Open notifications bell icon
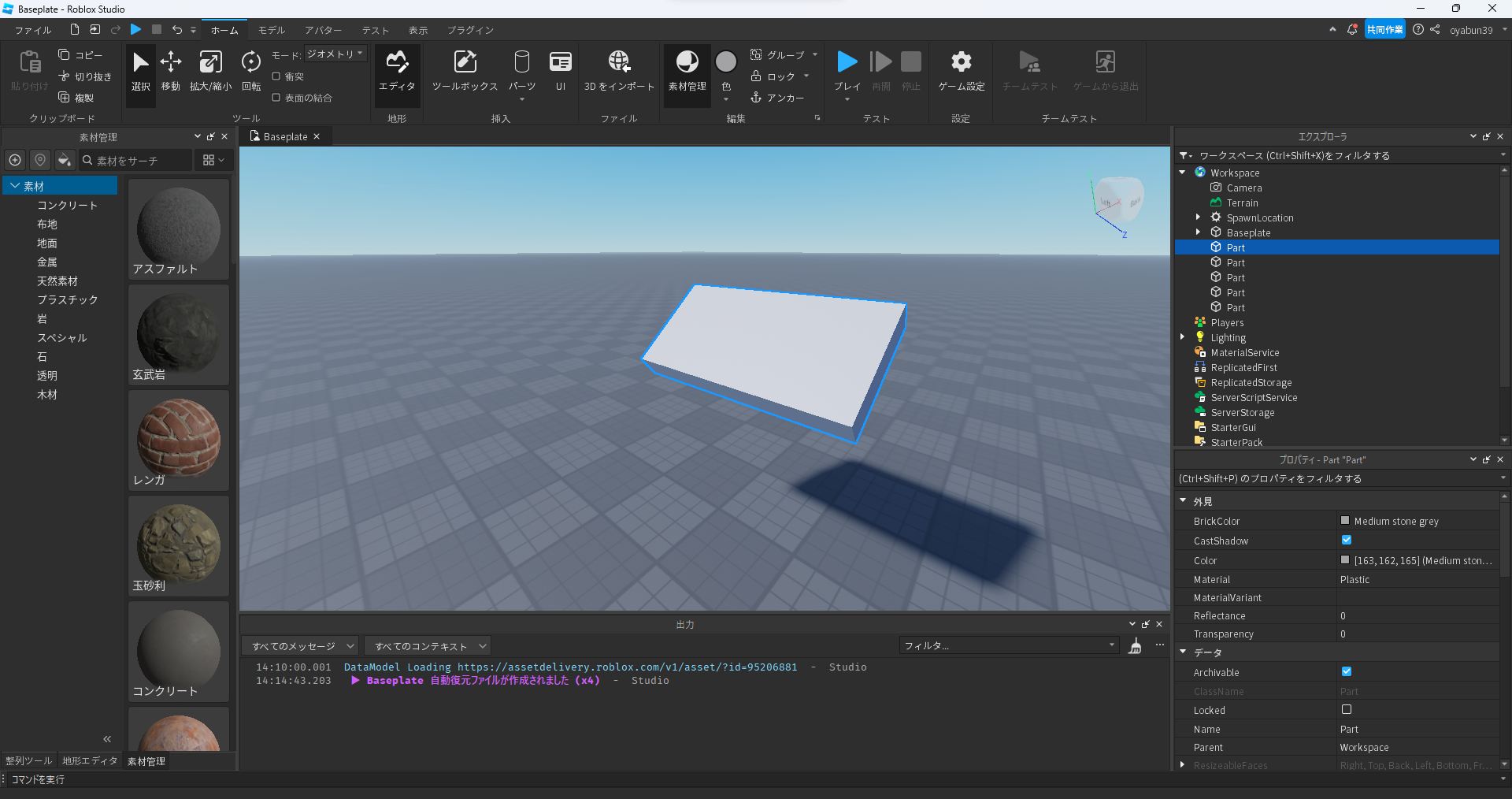The width and height of the screenshot is (1512, 799). (x=1353, y=30)
